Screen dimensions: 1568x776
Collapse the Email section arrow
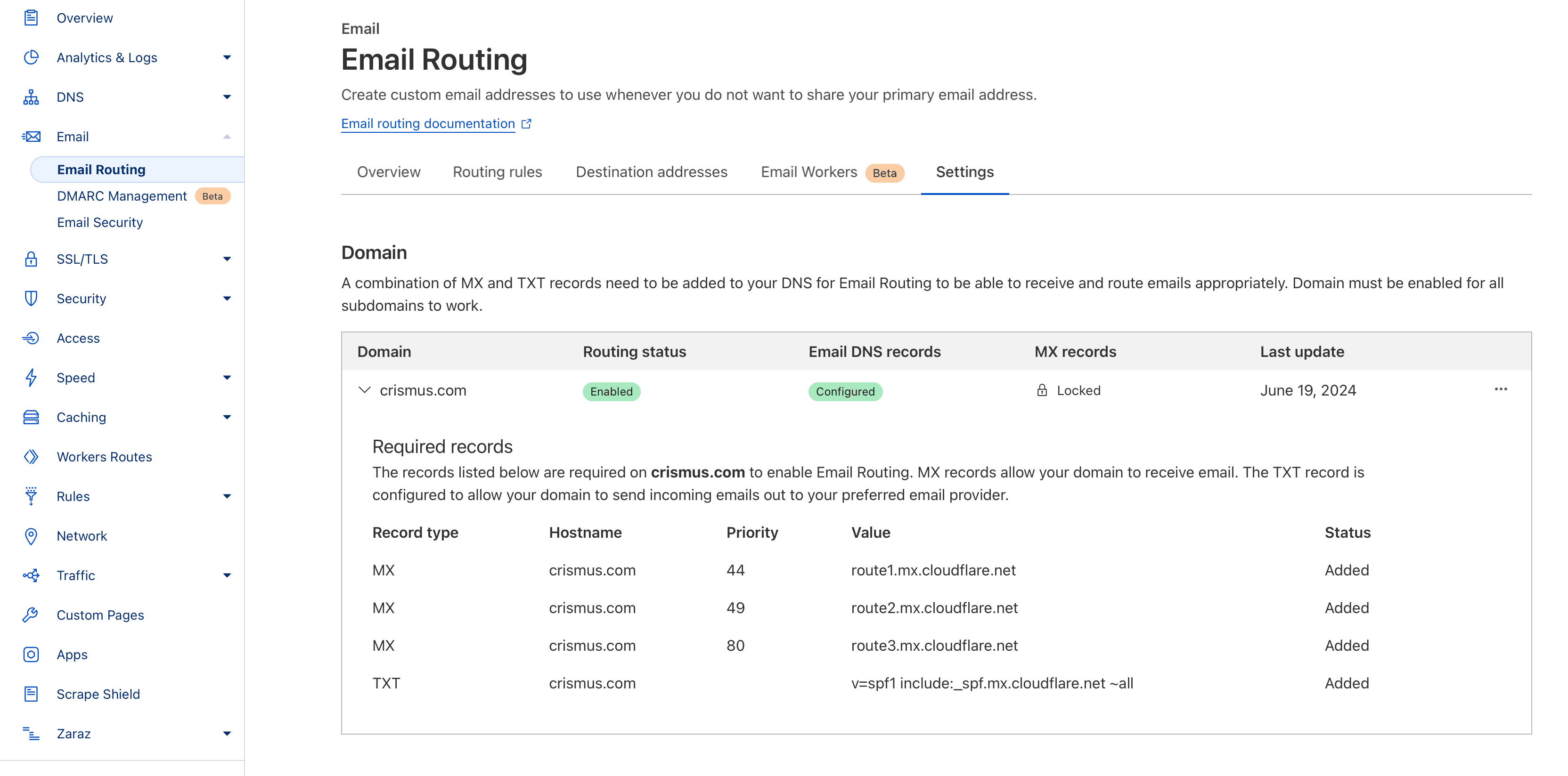coord(227,137)
